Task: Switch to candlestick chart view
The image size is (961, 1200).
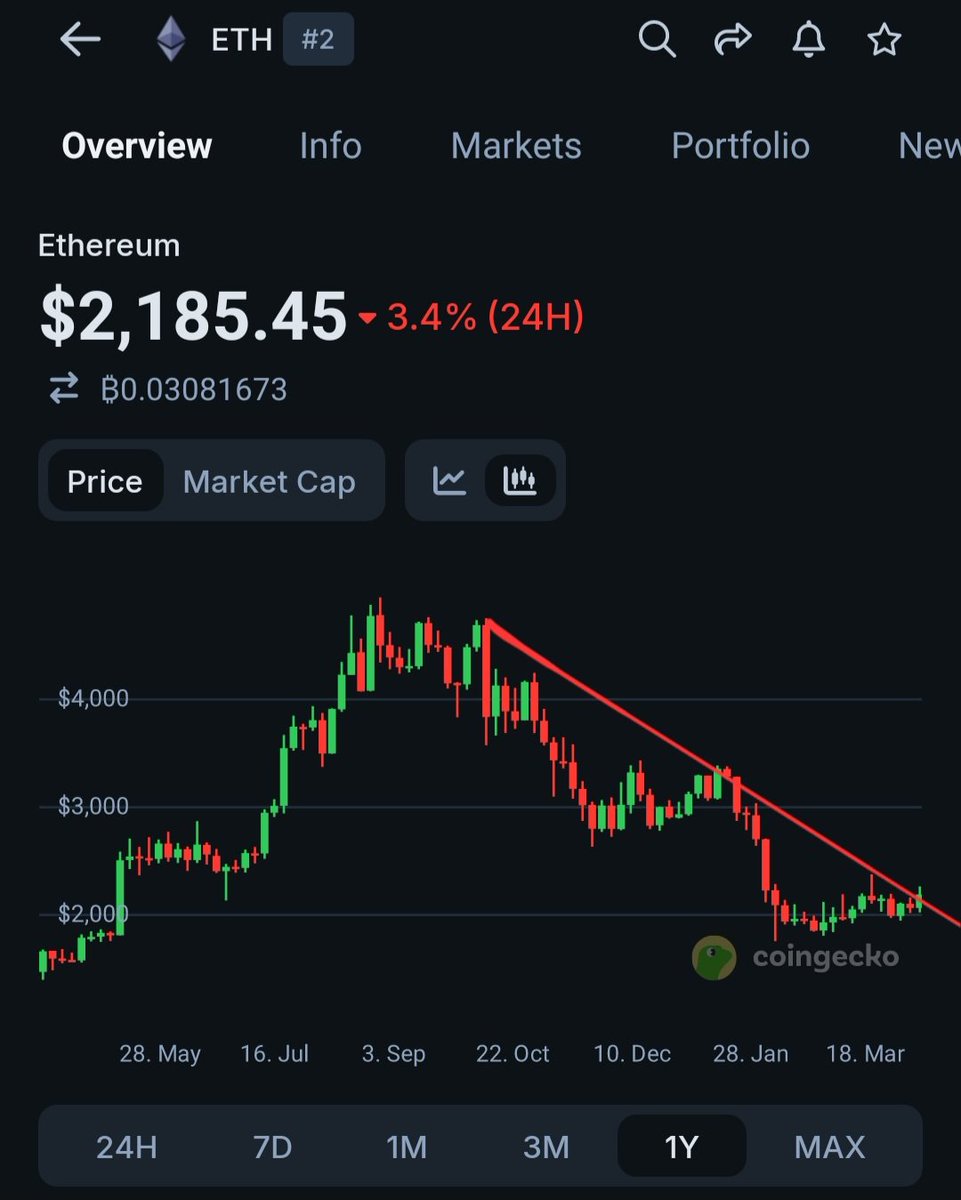Action: coord(520,481)
